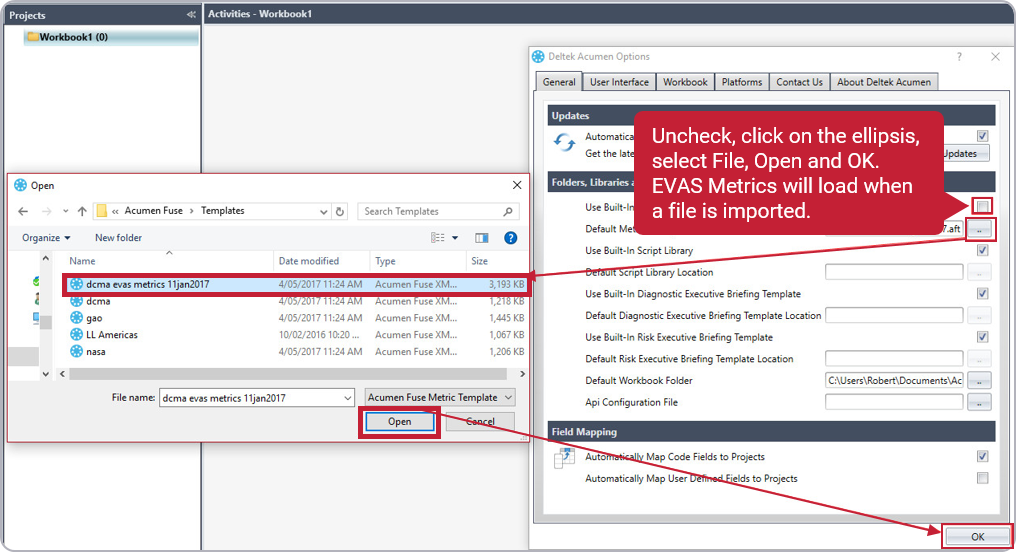Viewport: 1017px width, 553px height.
Task: Select the LL Americas template file
Action: (x=297, y=335)
